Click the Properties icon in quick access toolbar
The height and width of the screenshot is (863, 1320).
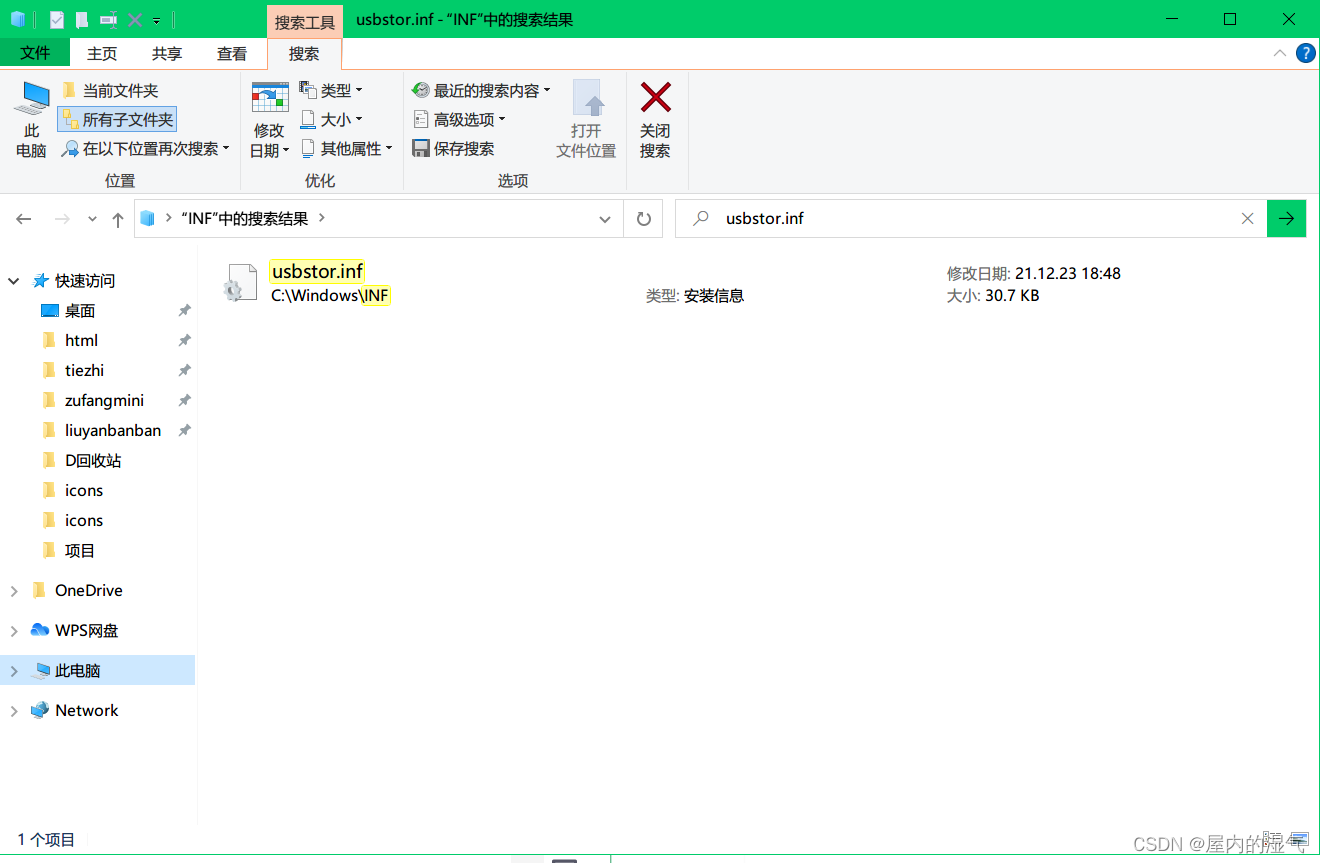click(x=57, y=19)
